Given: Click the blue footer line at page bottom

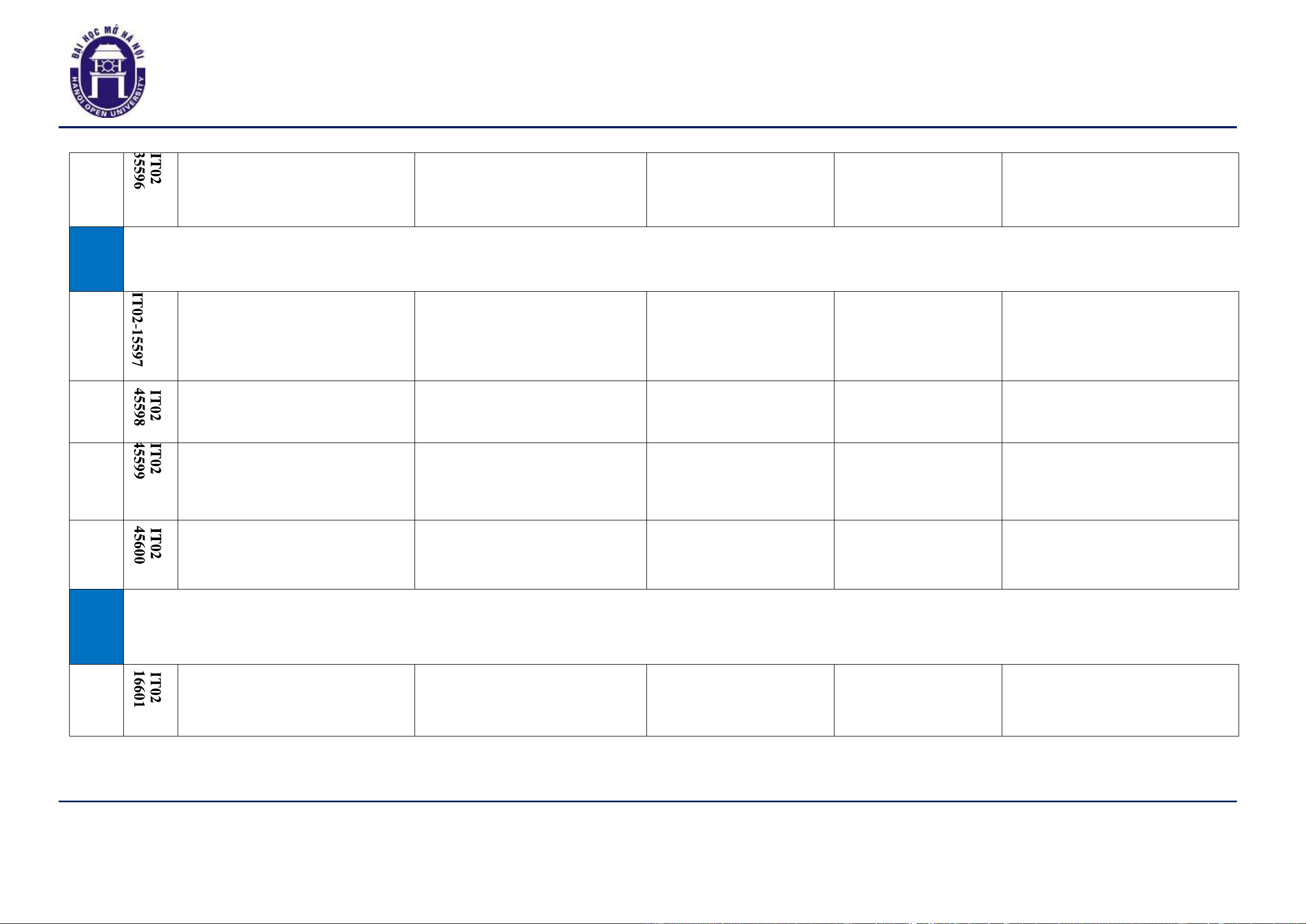Looking at the screenshot, I should pyautogui.click(x=648, y=801).
